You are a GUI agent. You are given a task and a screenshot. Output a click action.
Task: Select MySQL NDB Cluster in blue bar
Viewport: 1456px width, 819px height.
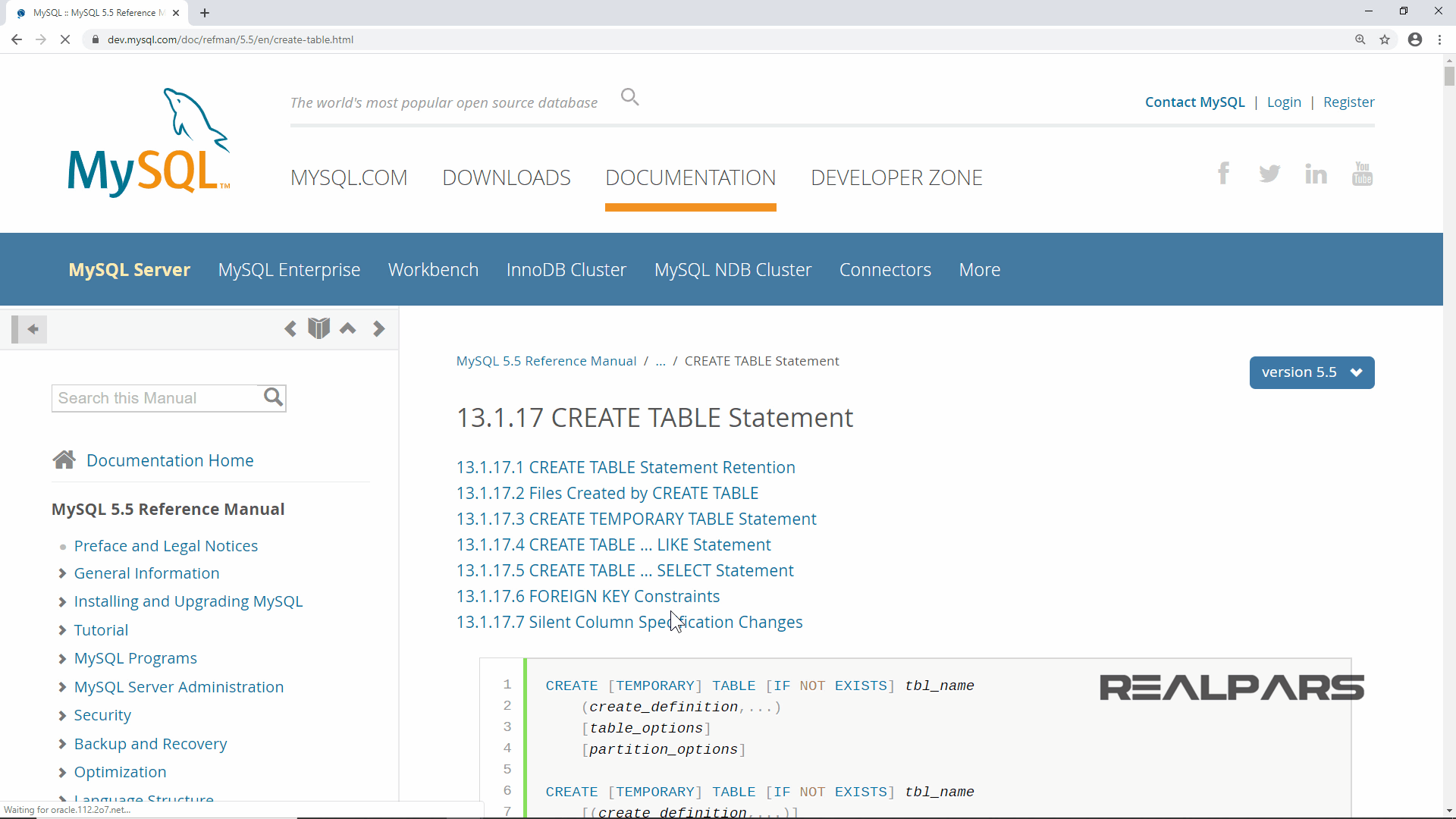pyautogui.click(x=733, y=270)
